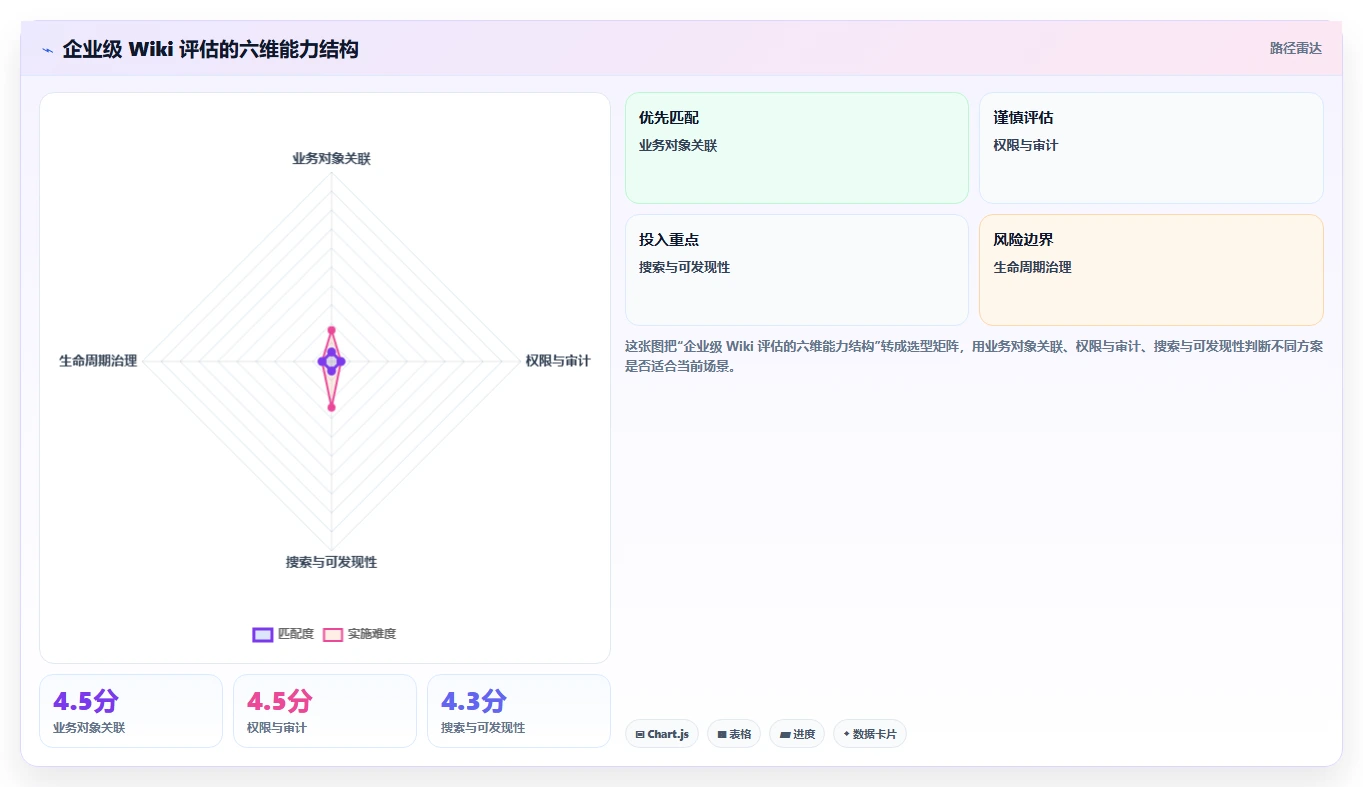This screenshot has height=787, width=1363.
Task: Click the 业务对象关联 radar axis label
Action: coord(331,158)
